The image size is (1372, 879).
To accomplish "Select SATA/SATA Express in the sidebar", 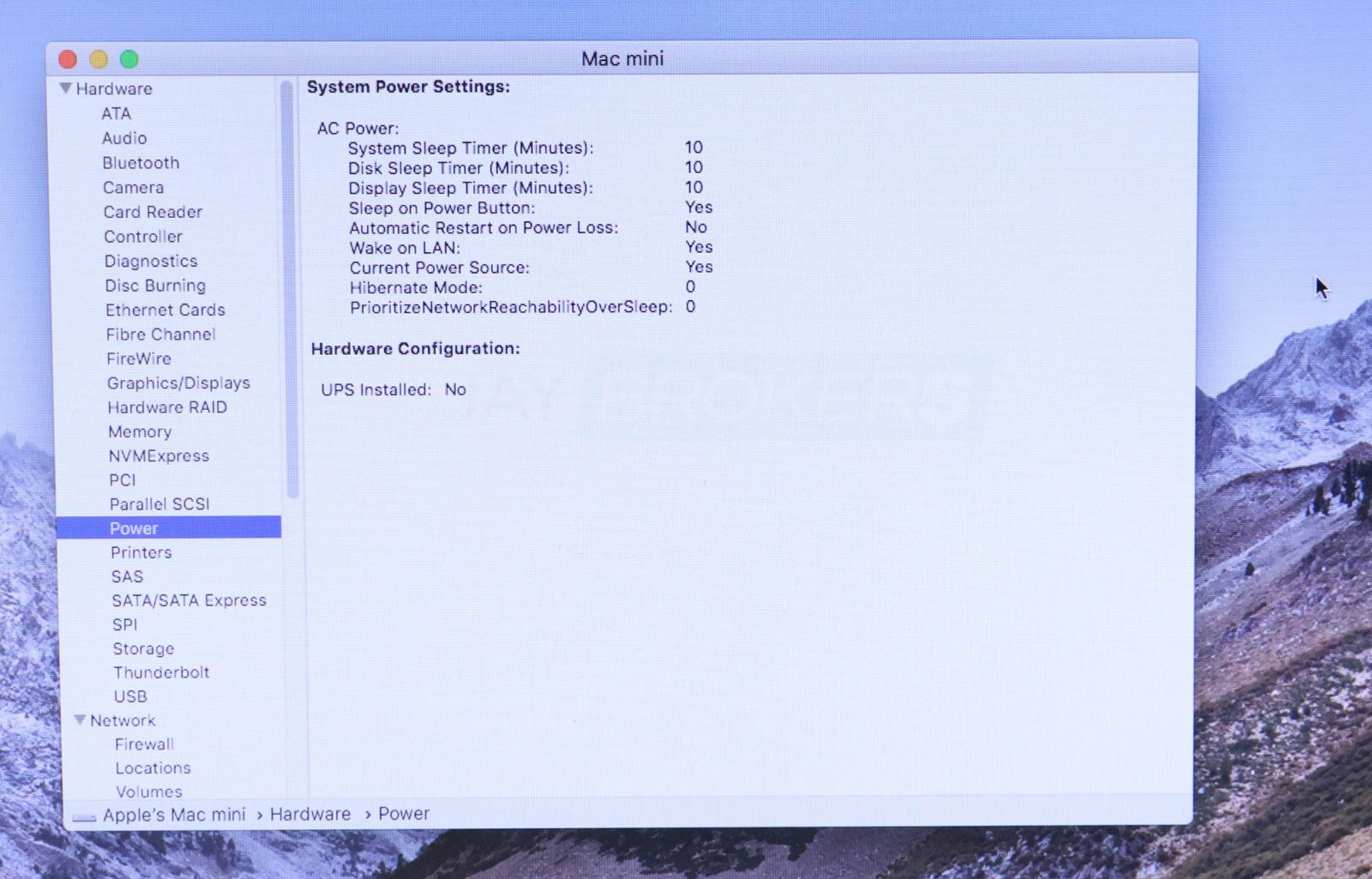I will point(189,601).
